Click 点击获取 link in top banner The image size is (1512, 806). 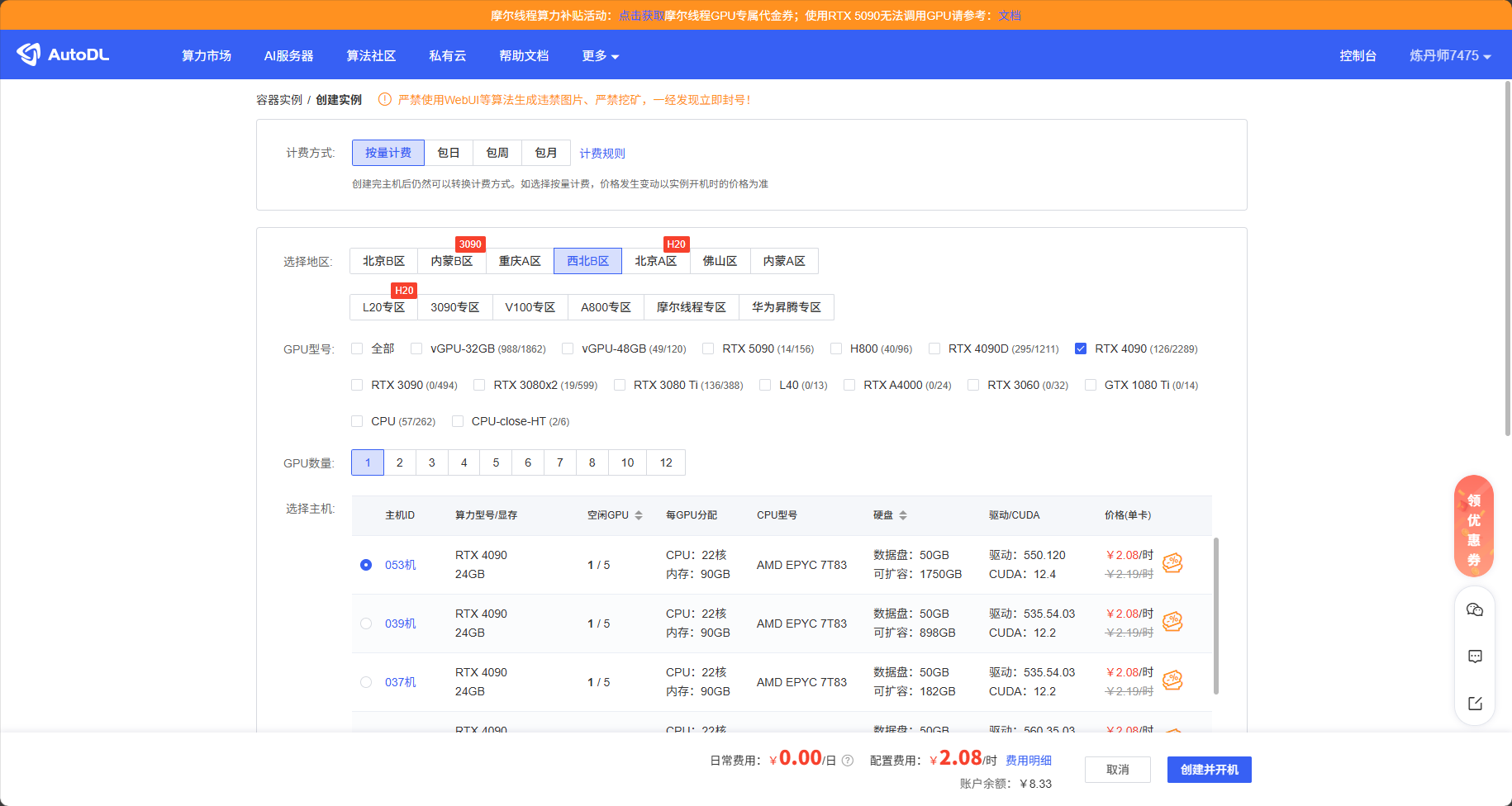641,16
